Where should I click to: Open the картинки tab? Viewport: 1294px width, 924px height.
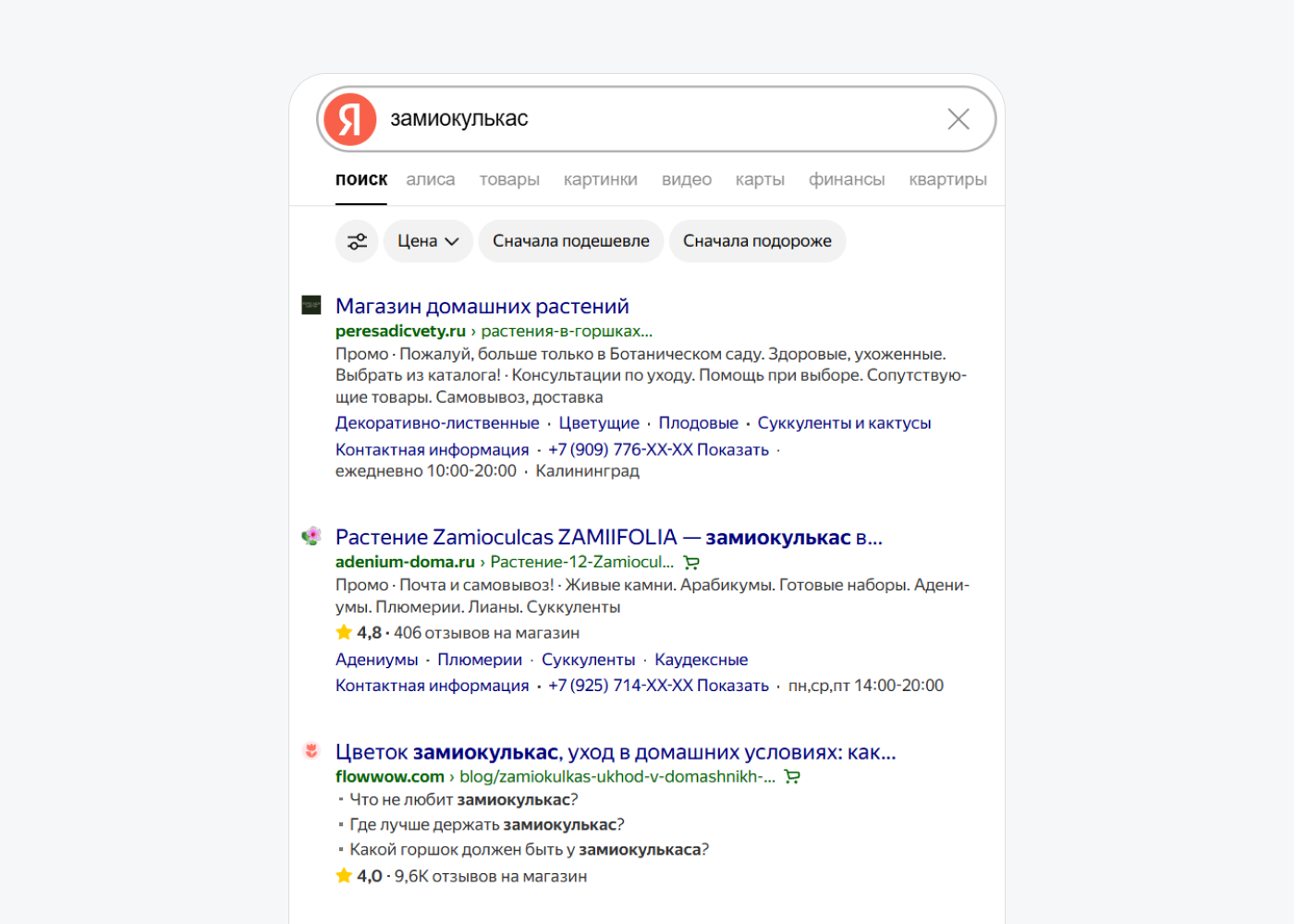point(601,179)
